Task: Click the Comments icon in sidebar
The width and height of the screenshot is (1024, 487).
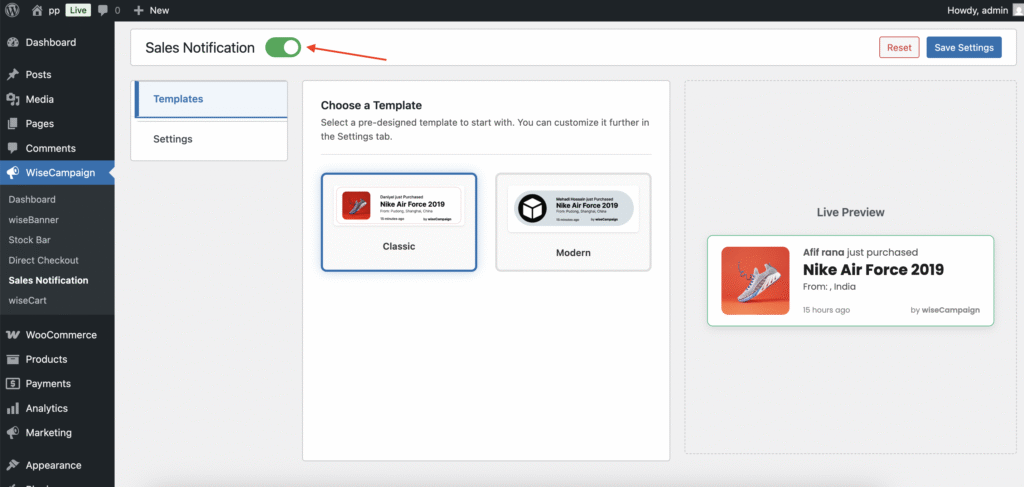Action: (x=12, y=148)
